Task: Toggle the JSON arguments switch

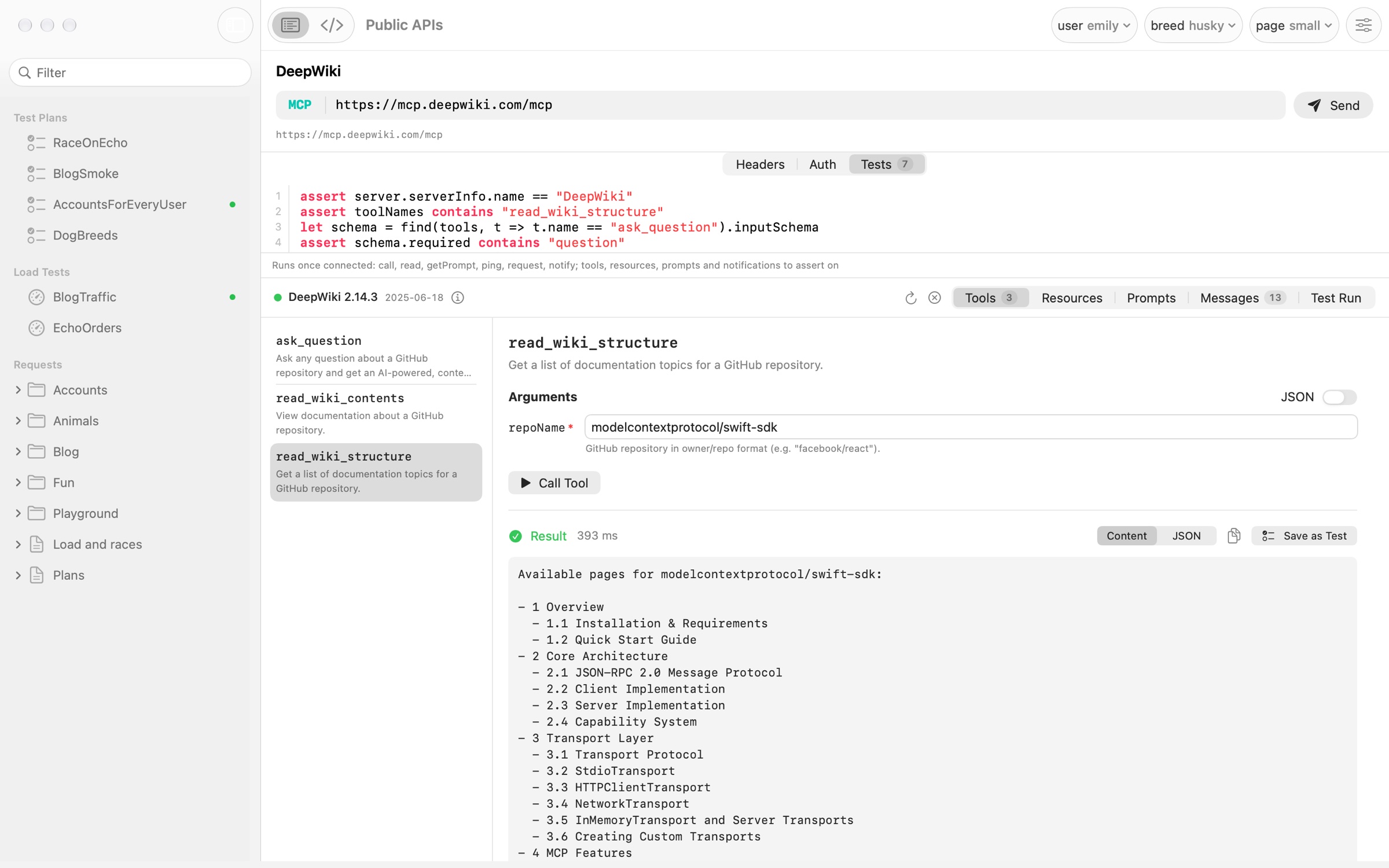Action: [x=1339, y=397]
